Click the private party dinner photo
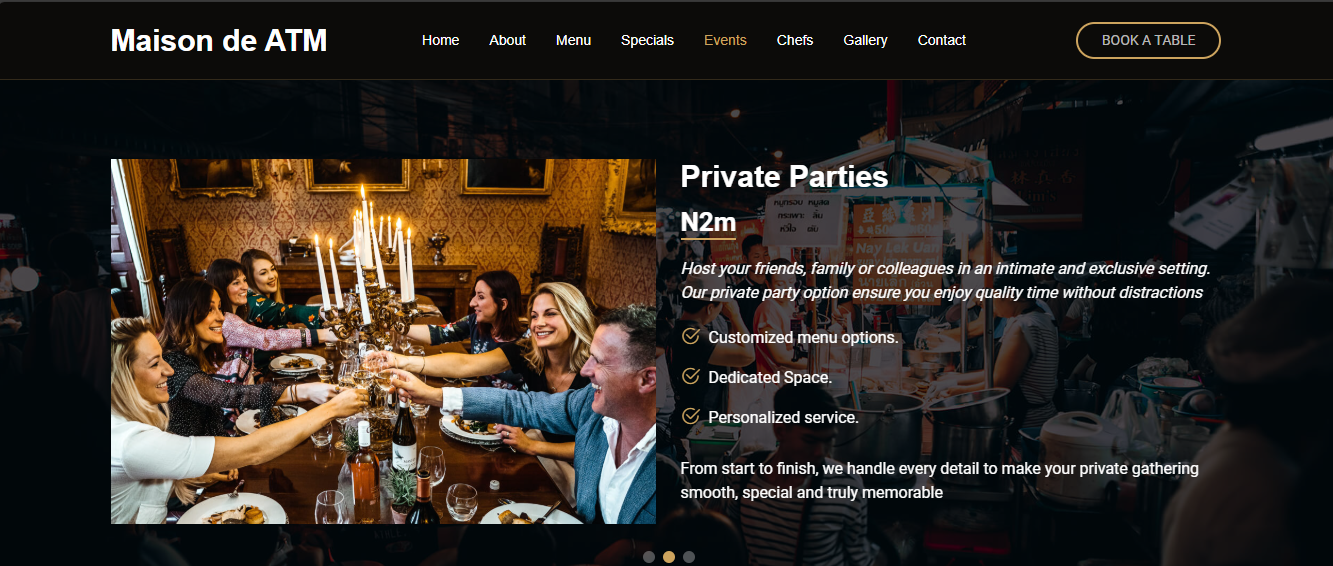The width and height of the screenshot is (1333, 566). (383, 341)
